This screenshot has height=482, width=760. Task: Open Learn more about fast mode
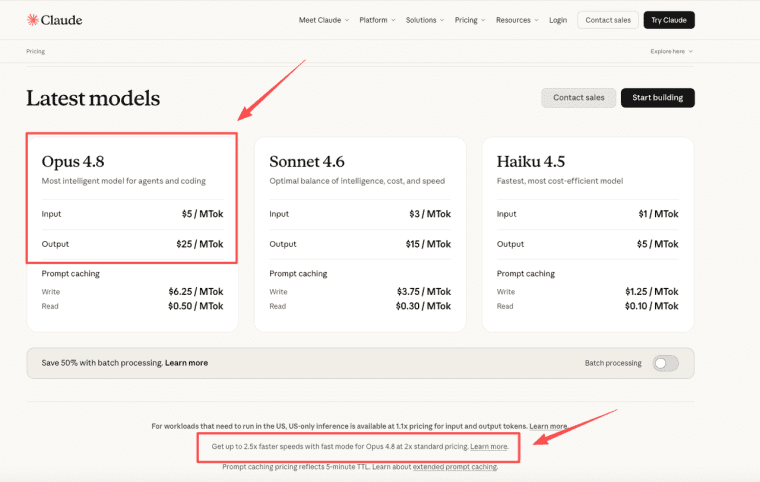pos(489,446)
